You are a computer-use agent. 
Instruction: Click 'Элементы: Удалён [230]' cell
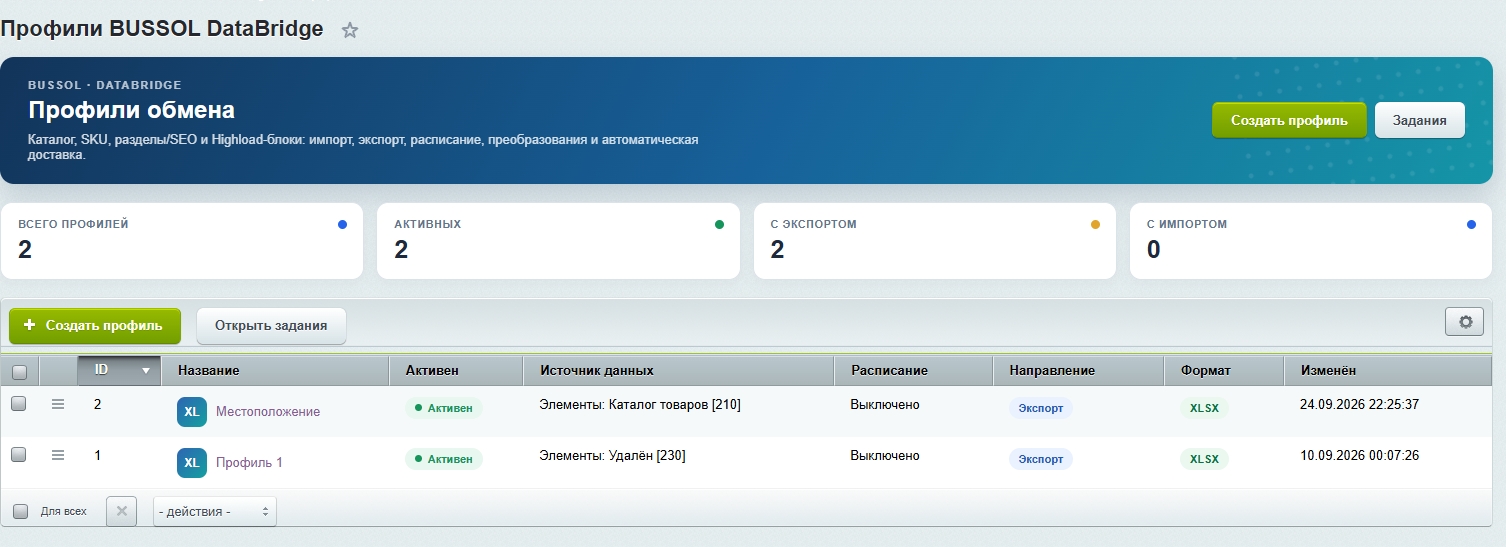(612, 455)
